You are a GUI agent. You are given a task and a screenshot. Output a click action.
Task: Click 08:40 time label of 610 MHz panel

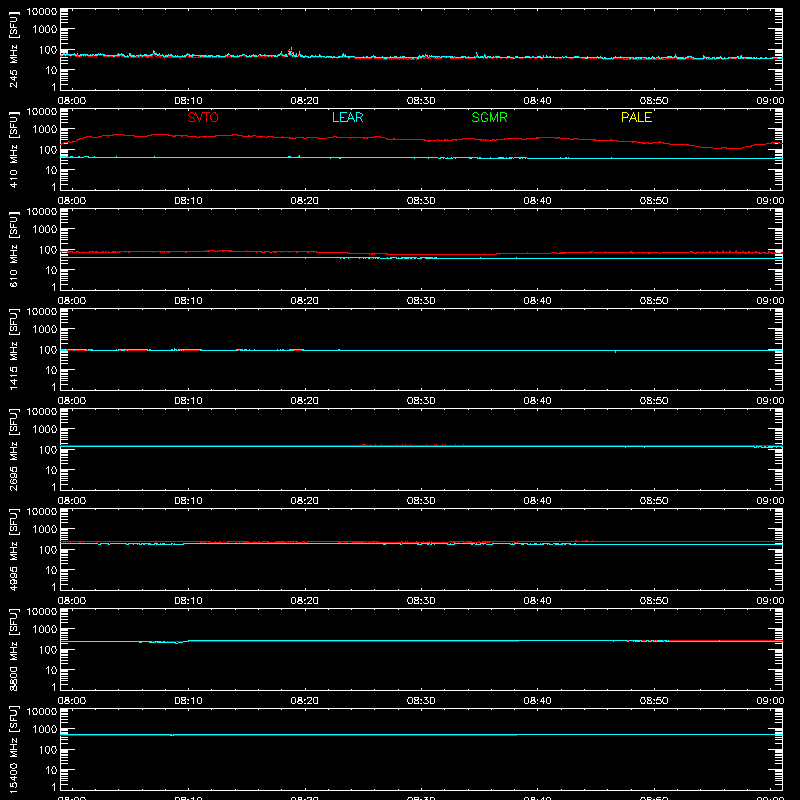pos(537,301)
